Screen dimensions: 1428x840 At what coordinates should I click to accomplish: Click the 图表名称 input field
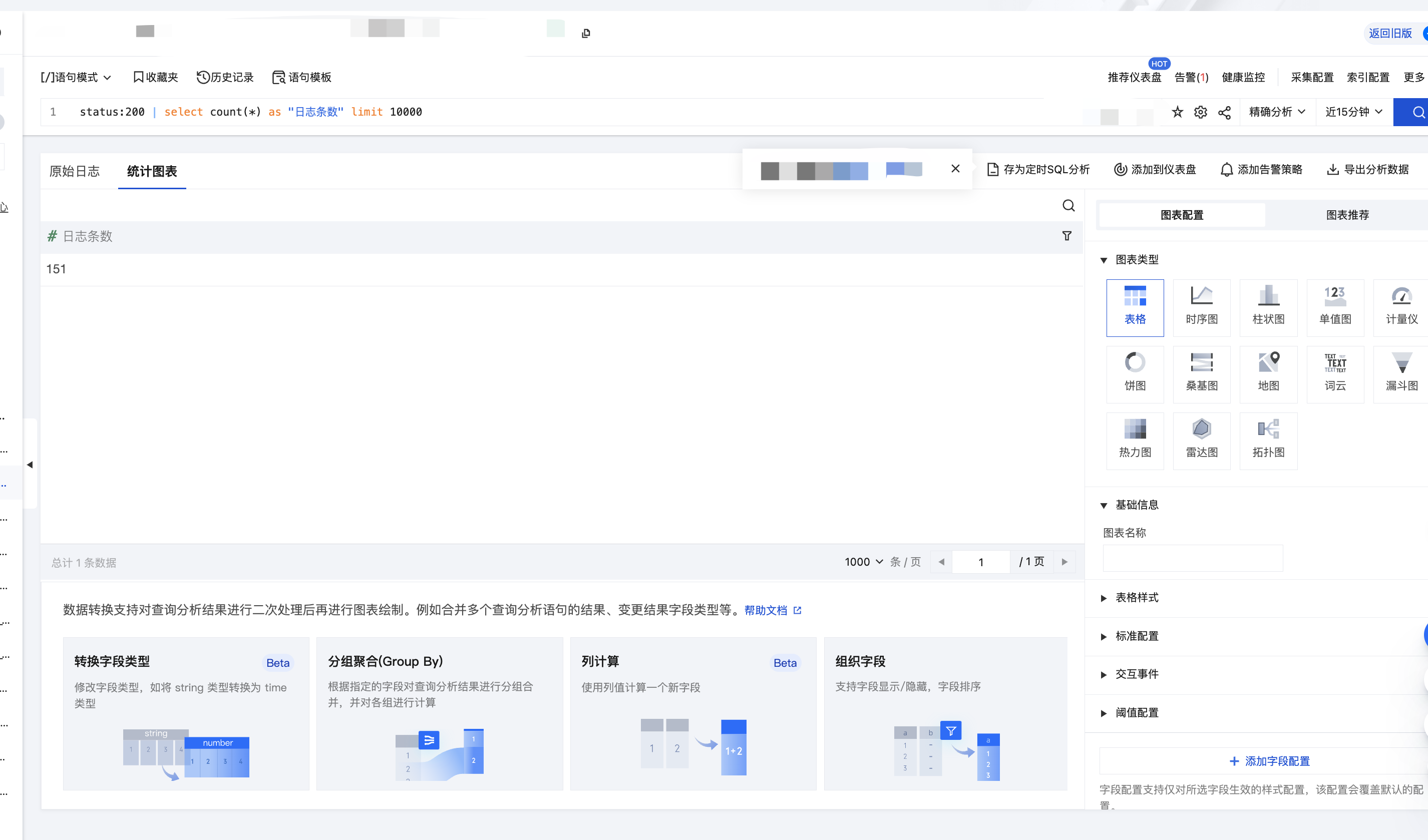(x=1192, y=558)
